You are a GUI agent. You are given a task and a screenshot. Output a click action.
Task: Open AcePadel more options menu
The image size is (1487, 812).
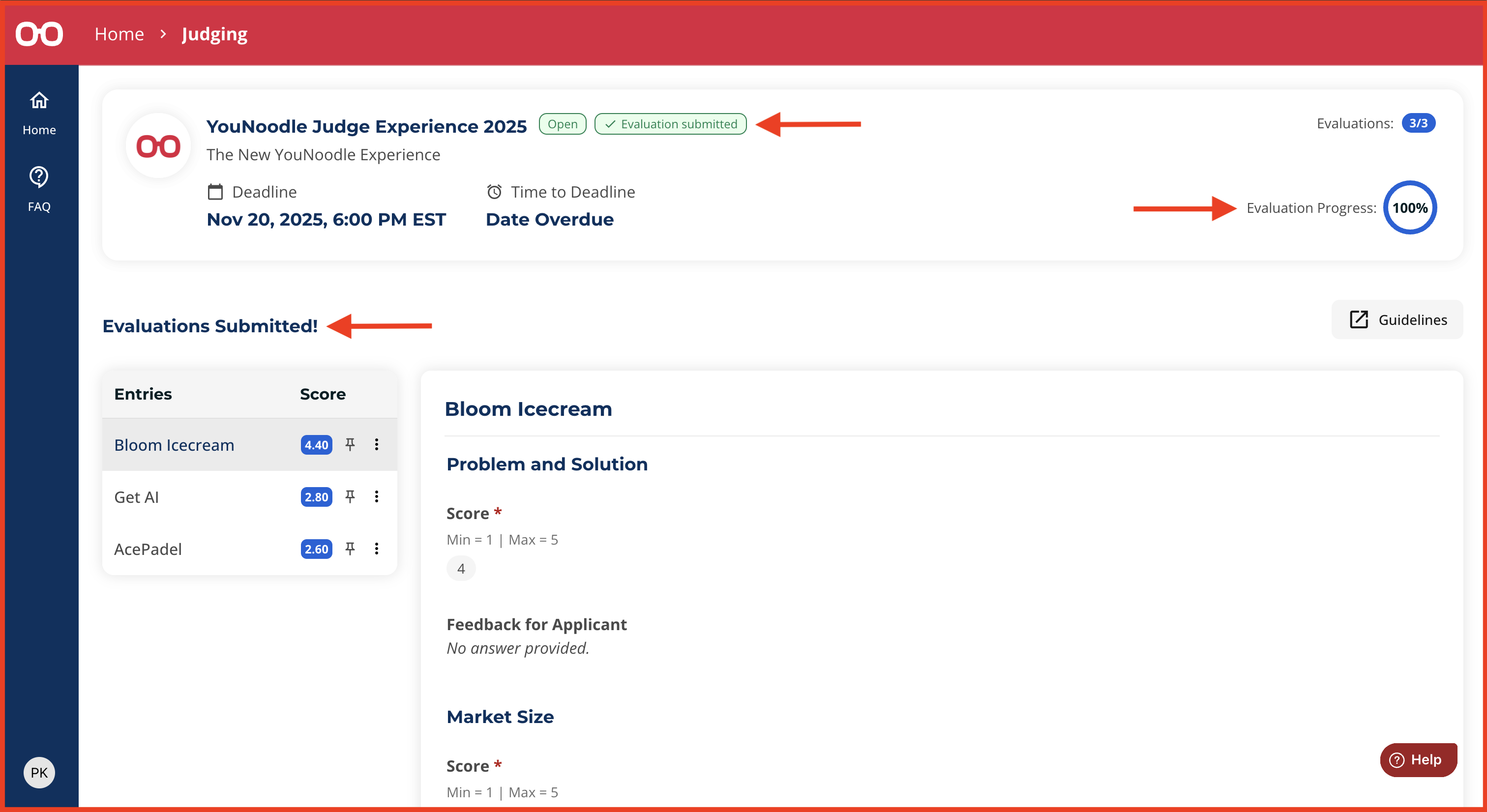pyautogui.click(x=376, y=548)
